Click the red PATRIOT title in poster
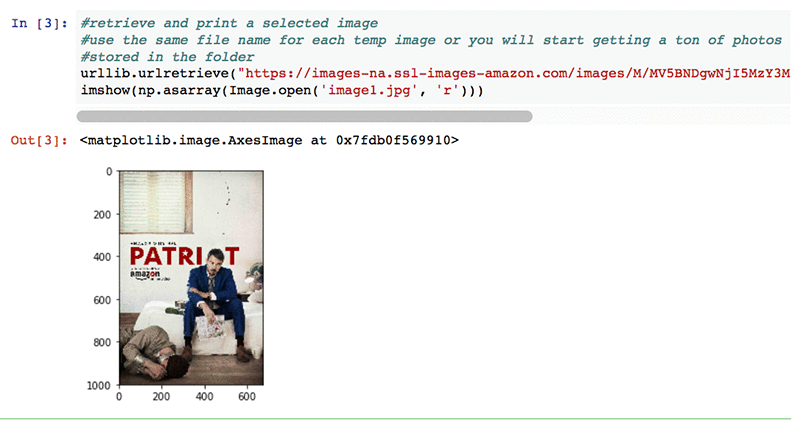This screenshot has width=800, height=427. point(184,257)
